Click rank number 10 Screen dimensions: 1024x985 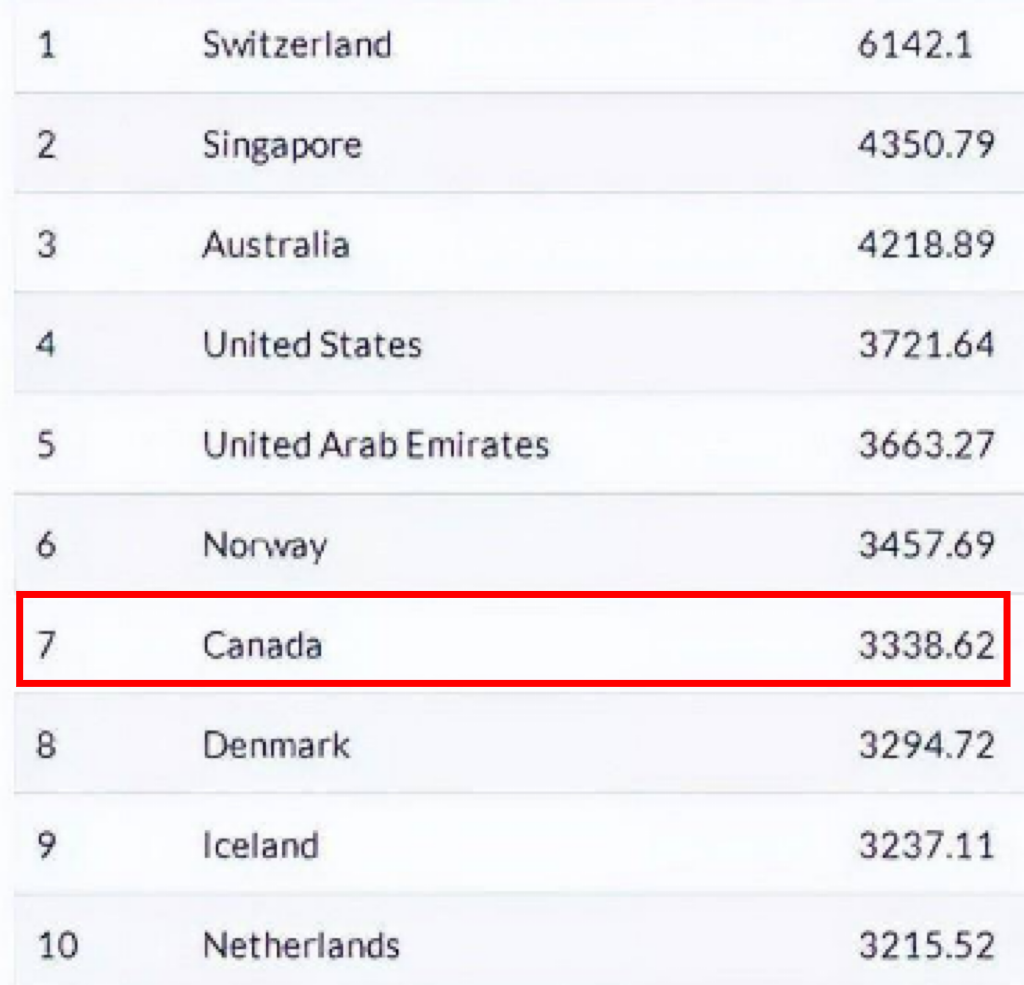[x=58, y=945]
